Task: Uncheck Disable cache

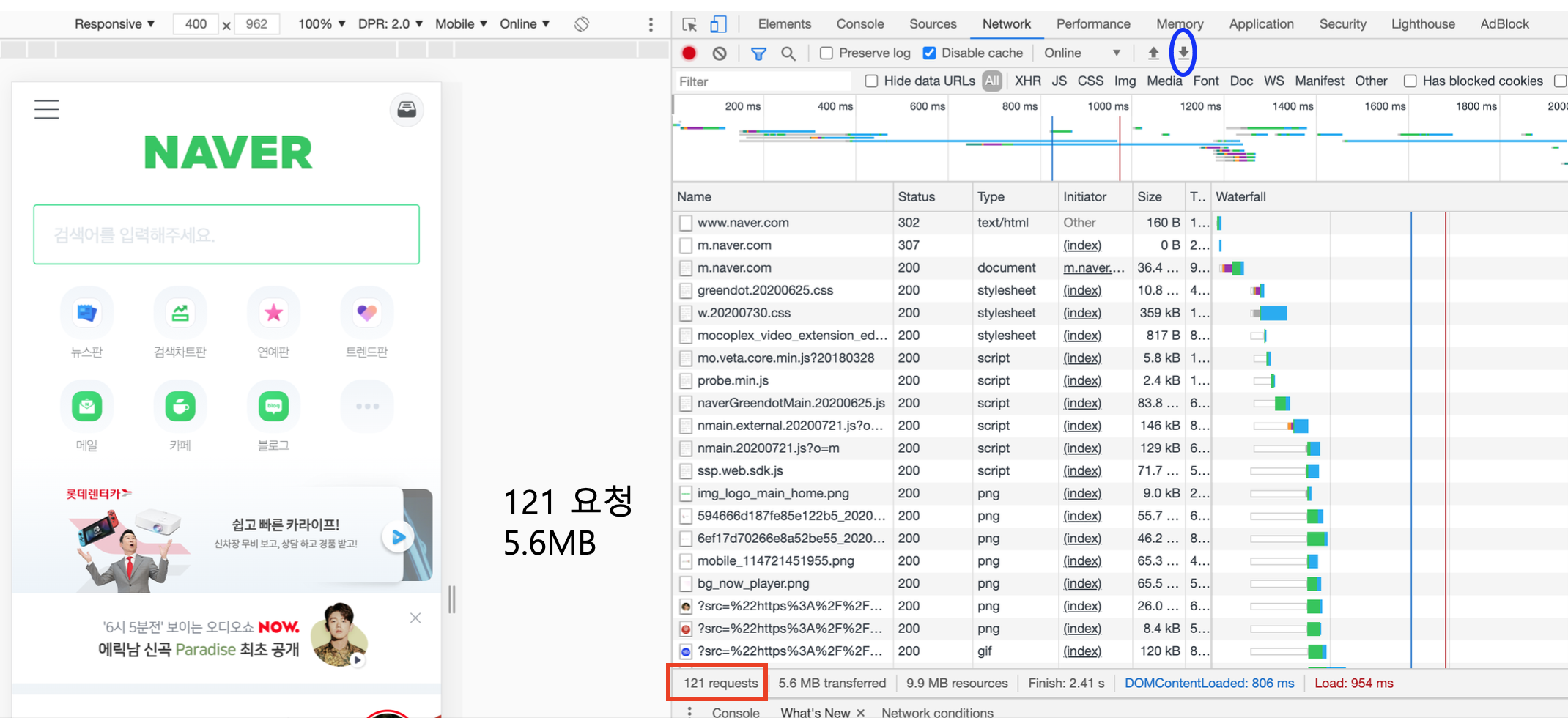Action: click(x=930, y=53)
